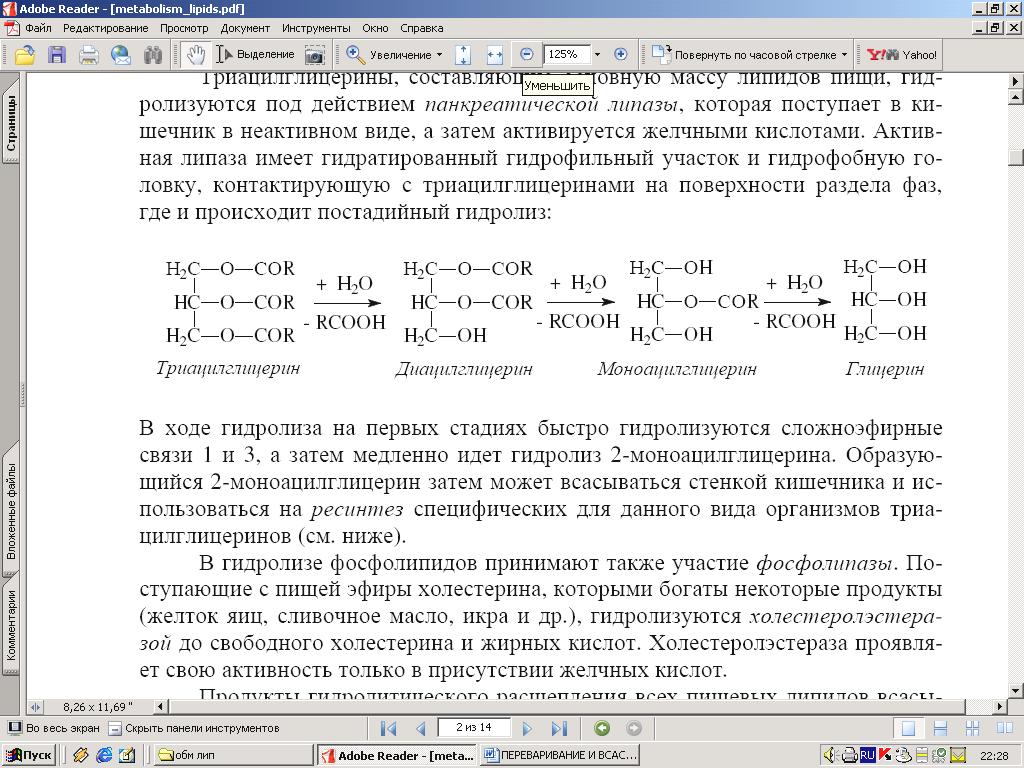Switch to Continuous Facing layout
This screenshot has height=768, width=1024.
pos(972,728)
